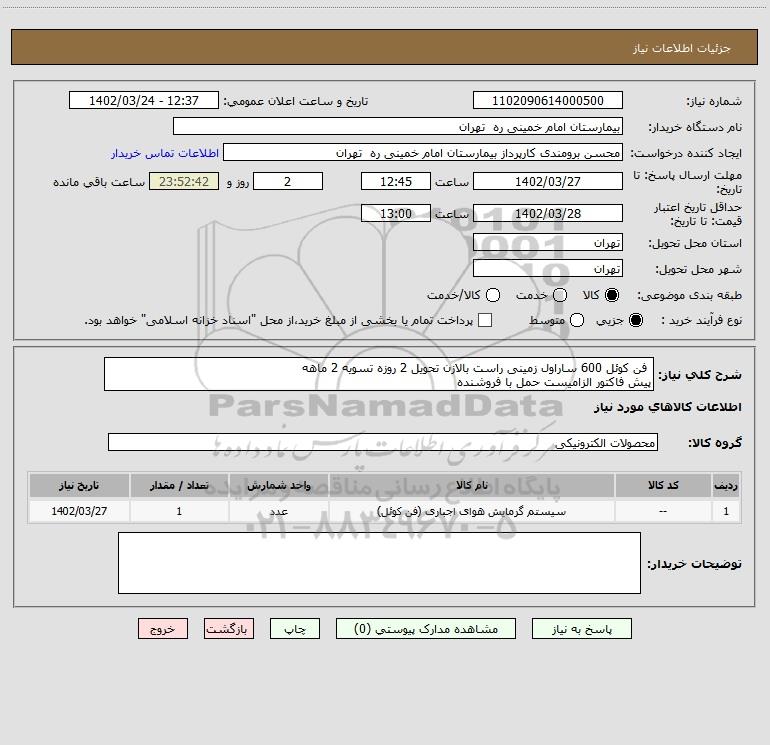
Task: Click the واحد شمارش column header
Action: point(278,485)
